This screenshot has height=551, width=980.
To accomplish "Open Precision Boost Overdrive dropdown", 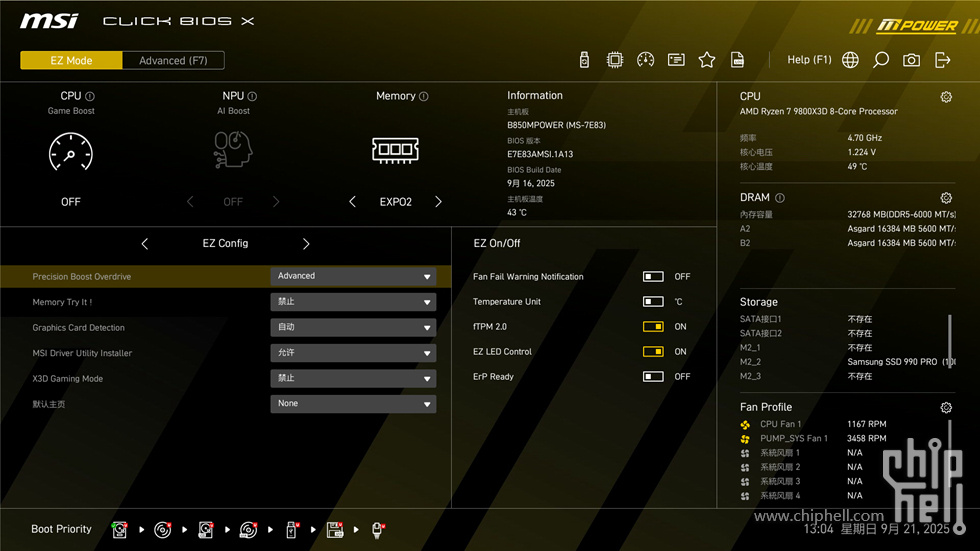I will coord(353,276).
